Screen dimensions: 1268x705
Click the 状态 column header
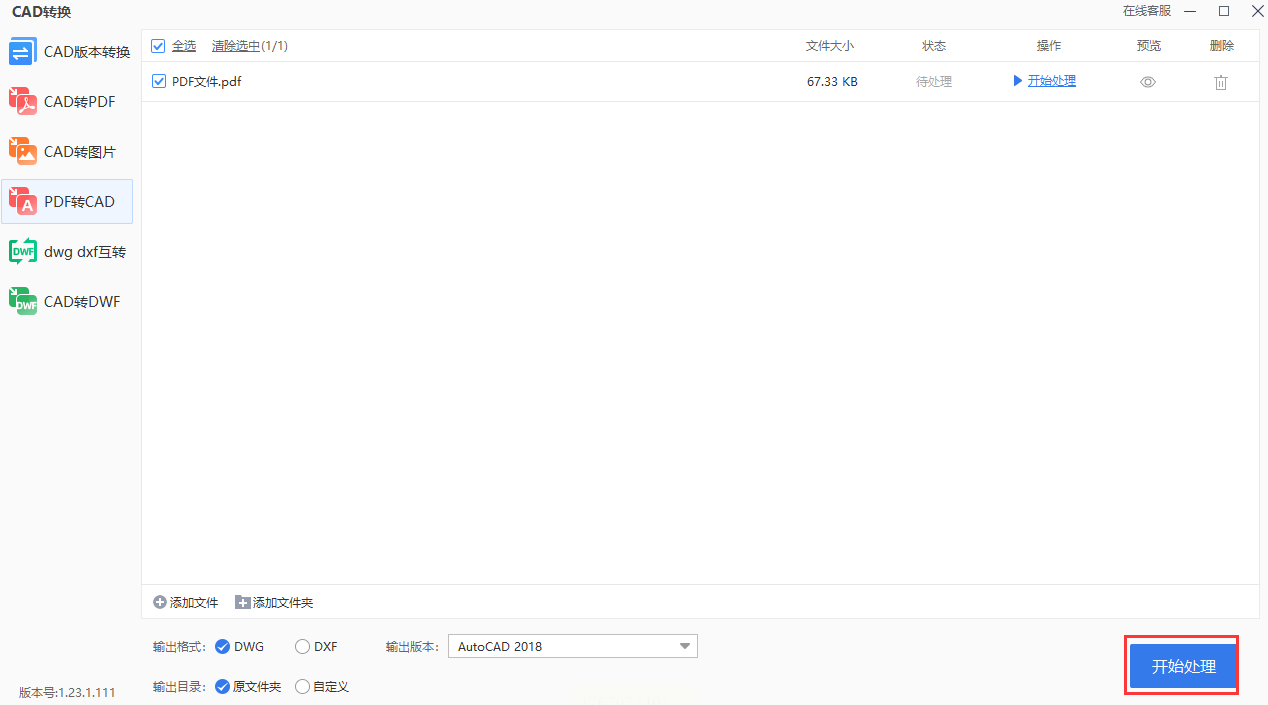pos(934,46)
